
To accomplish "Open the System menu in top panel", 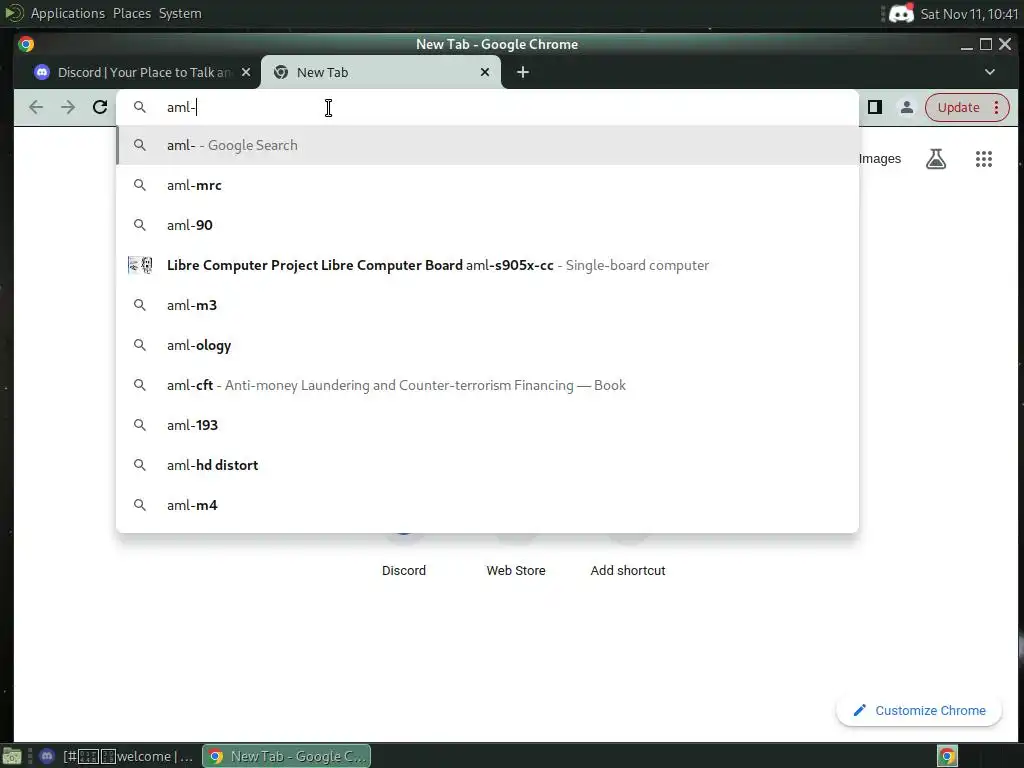I will (180, 13).
